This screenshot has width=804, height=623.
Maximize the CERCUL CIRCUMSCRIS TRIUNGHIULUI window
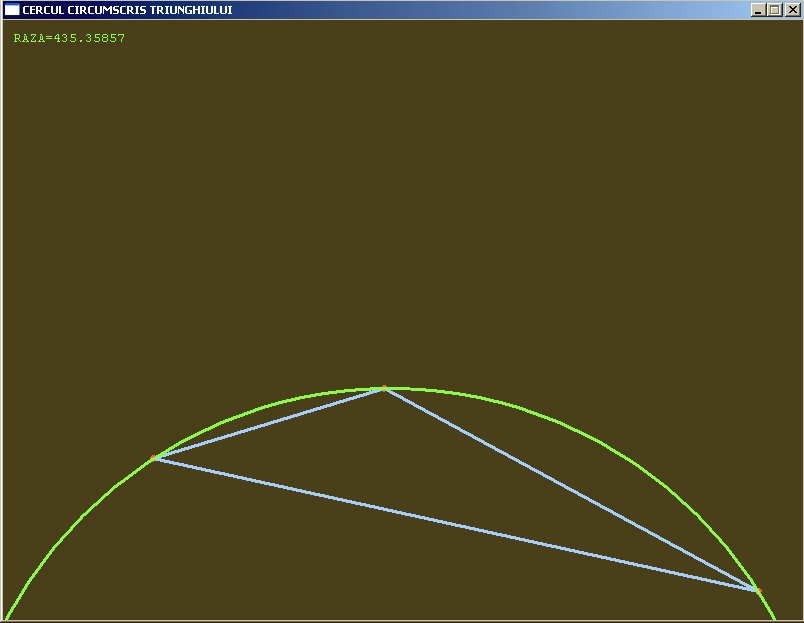tap(775, 10)
